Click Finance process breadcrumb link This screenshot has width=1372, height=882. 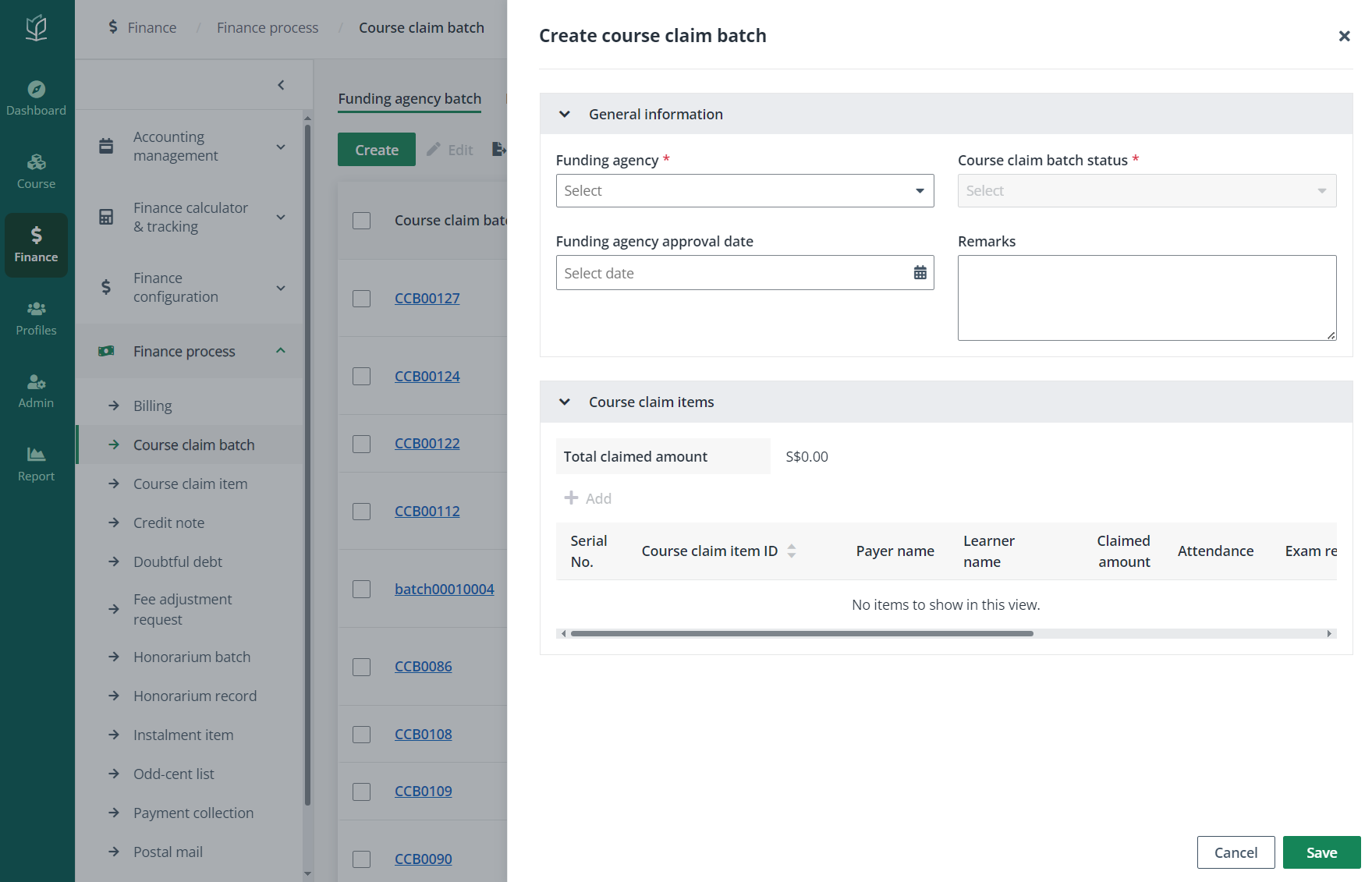tap(268, 27)
